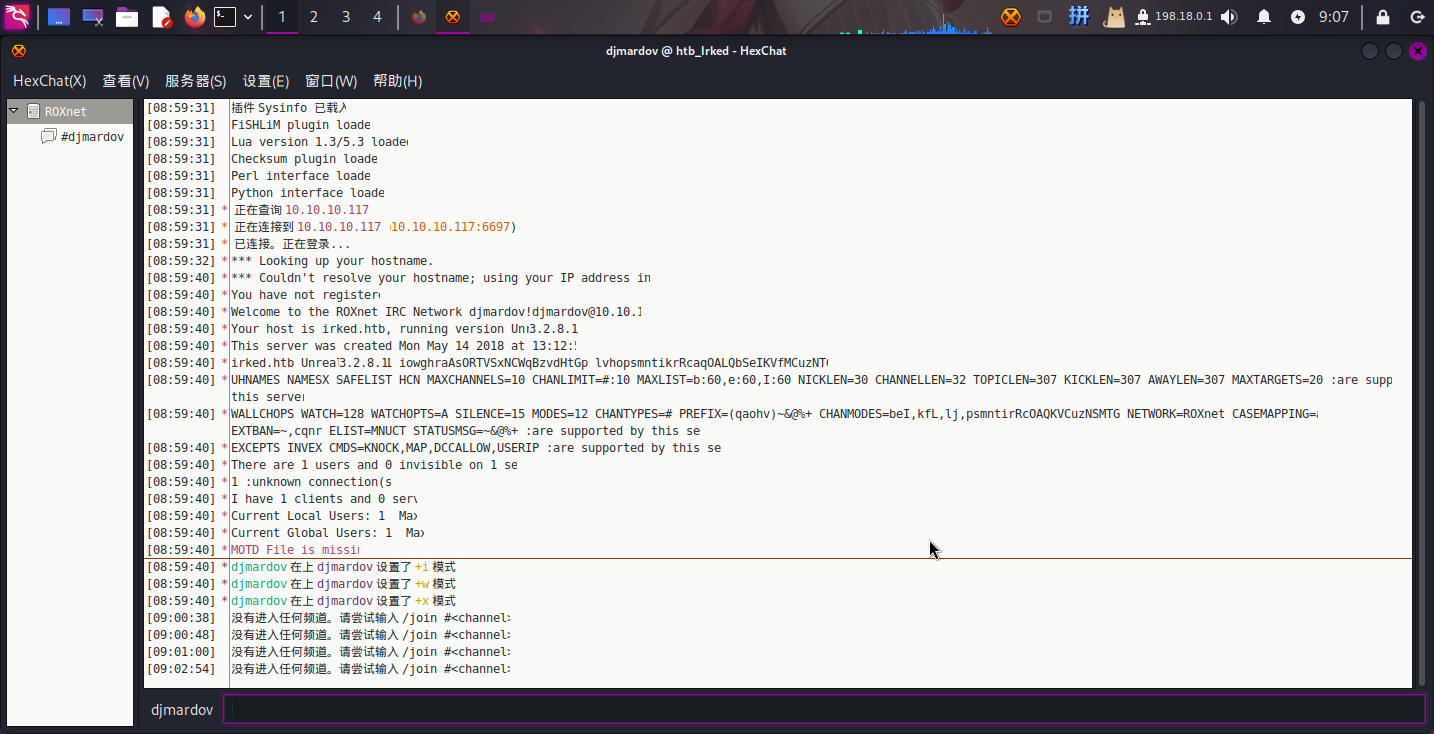Click the 'Your host is irked.htb' line
Screen dimensions: 1434x734
point(404,329)
